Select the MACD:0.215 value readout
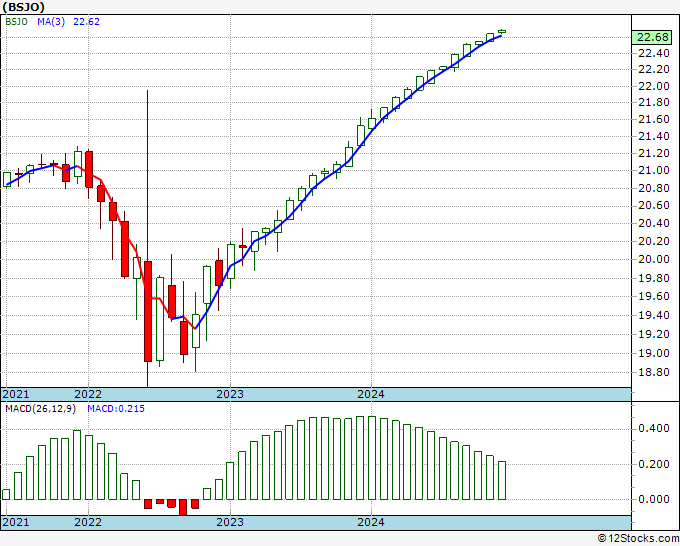The height and width of the screenshot is (546, 680). click(x=116, y=409)
